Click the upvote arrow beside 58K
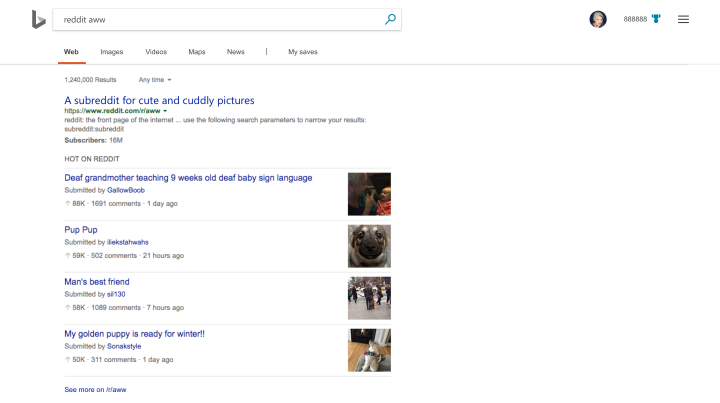Image resolution: width=720 pixels, height=403 pixels. (68, 308)
